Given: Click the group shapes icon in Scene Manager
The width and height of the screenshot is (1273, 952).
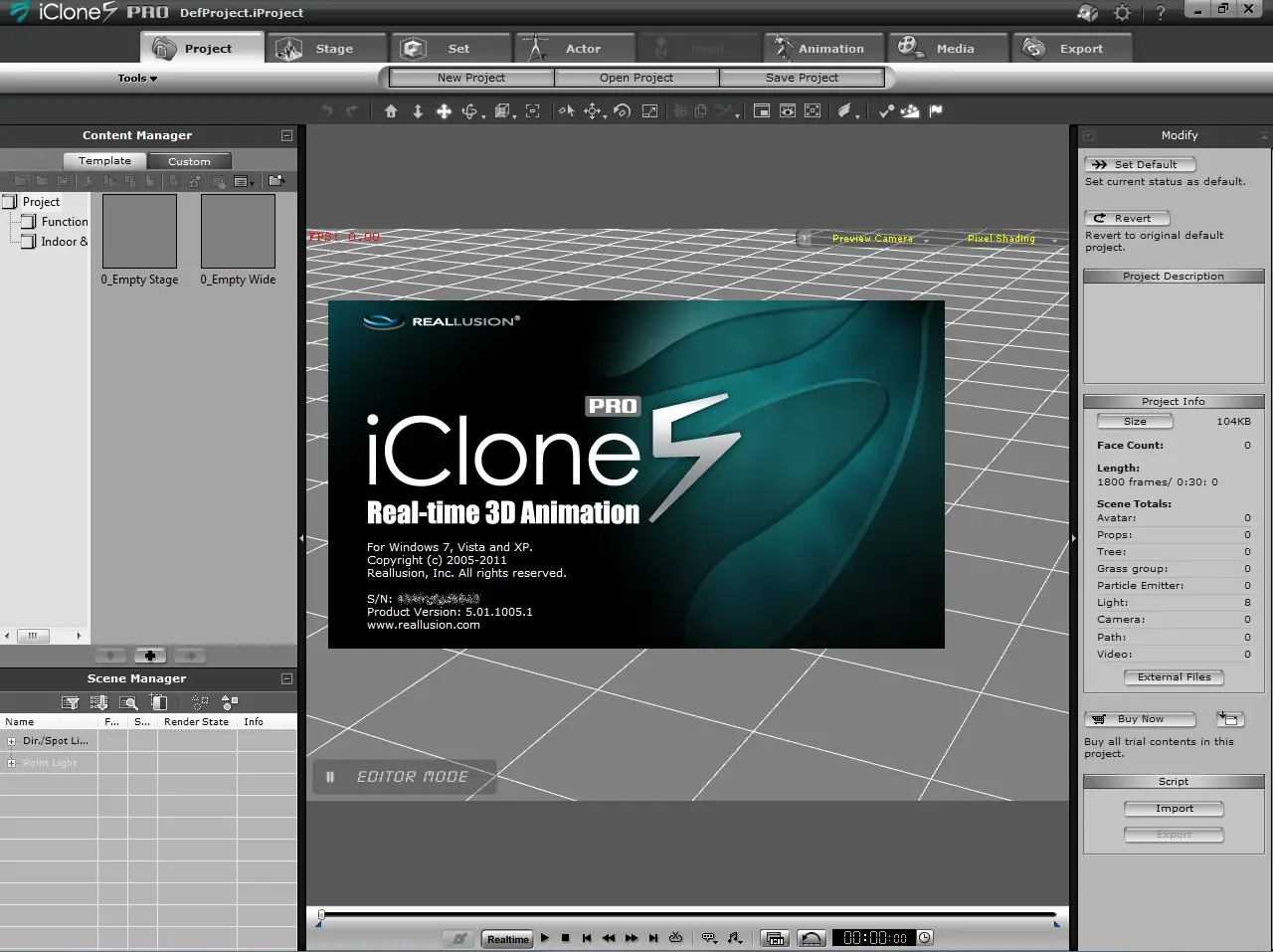Looking at the screenshot, I should pos(230,702).
